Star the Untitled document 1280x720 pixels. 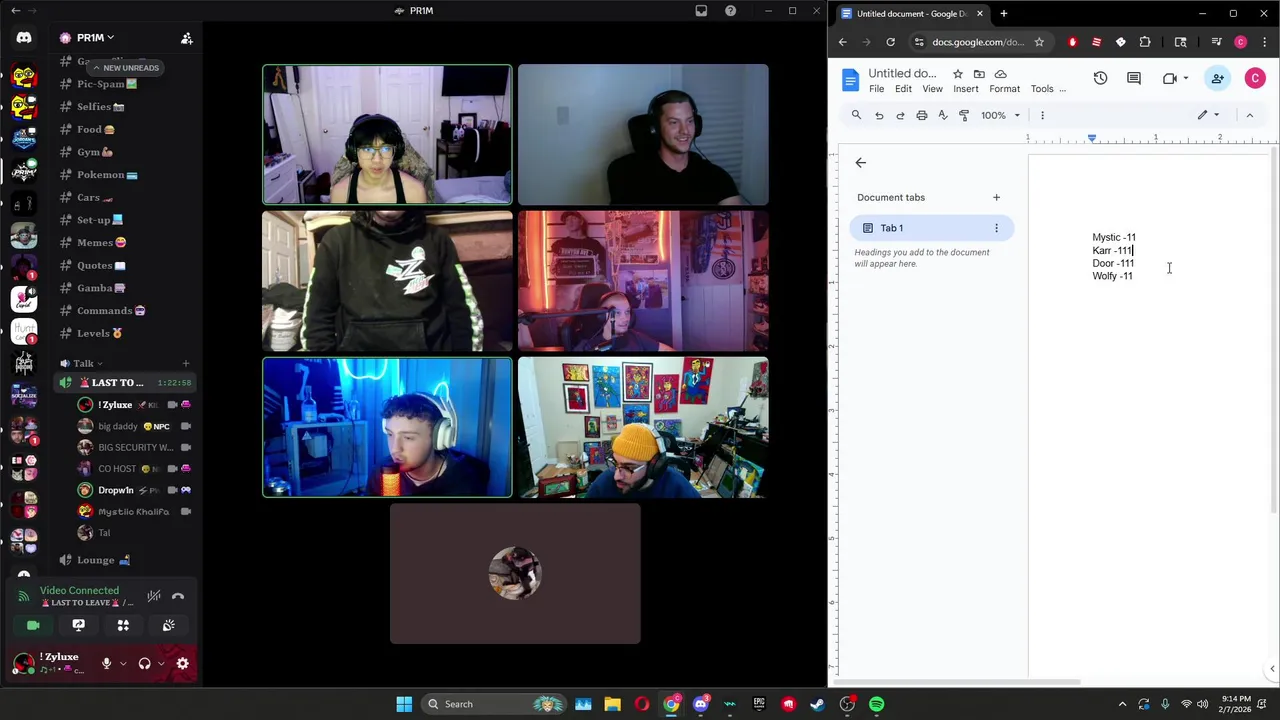[957, 74]
